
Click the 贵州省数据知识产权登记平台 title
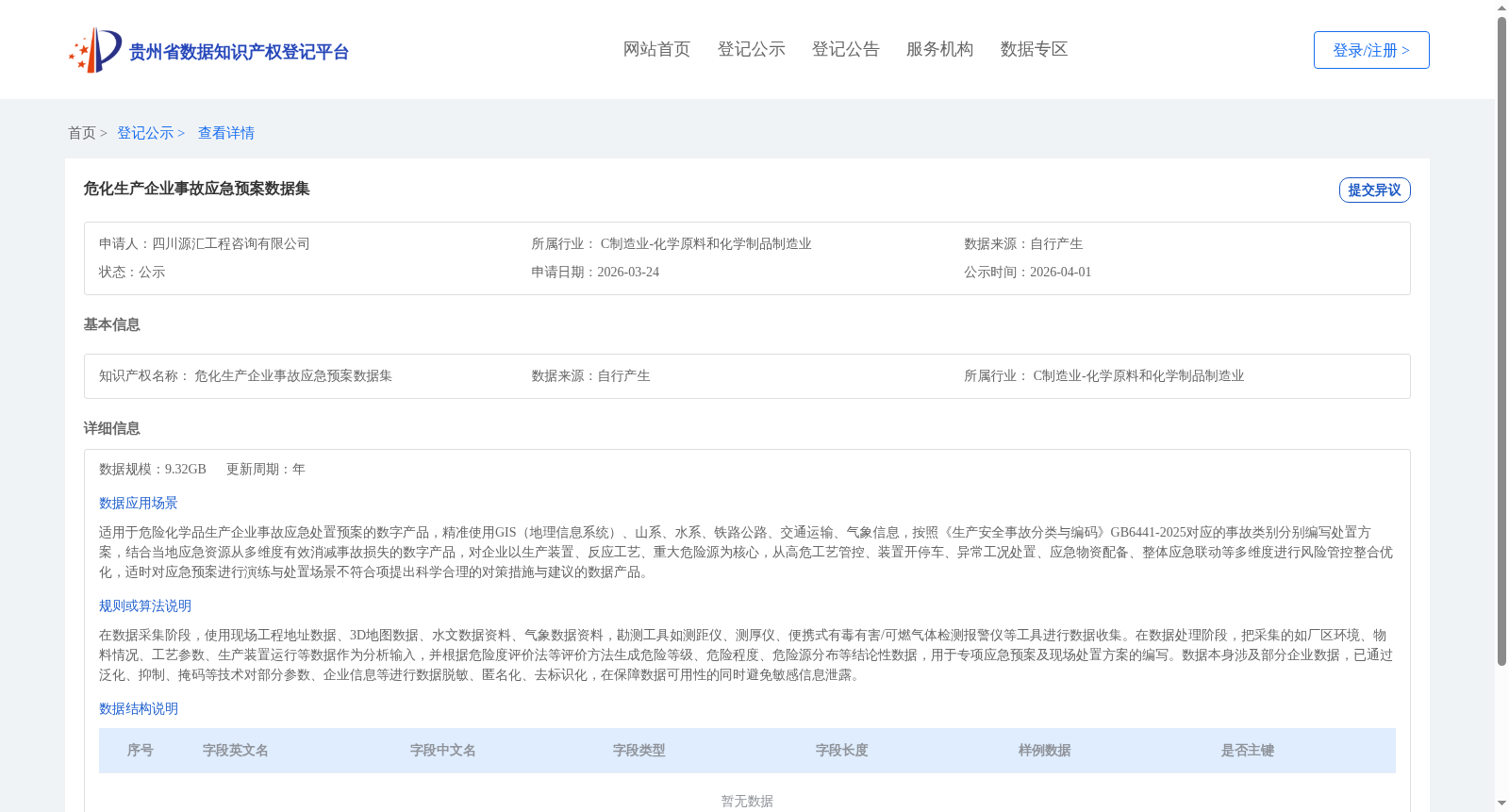click(239, 52)
